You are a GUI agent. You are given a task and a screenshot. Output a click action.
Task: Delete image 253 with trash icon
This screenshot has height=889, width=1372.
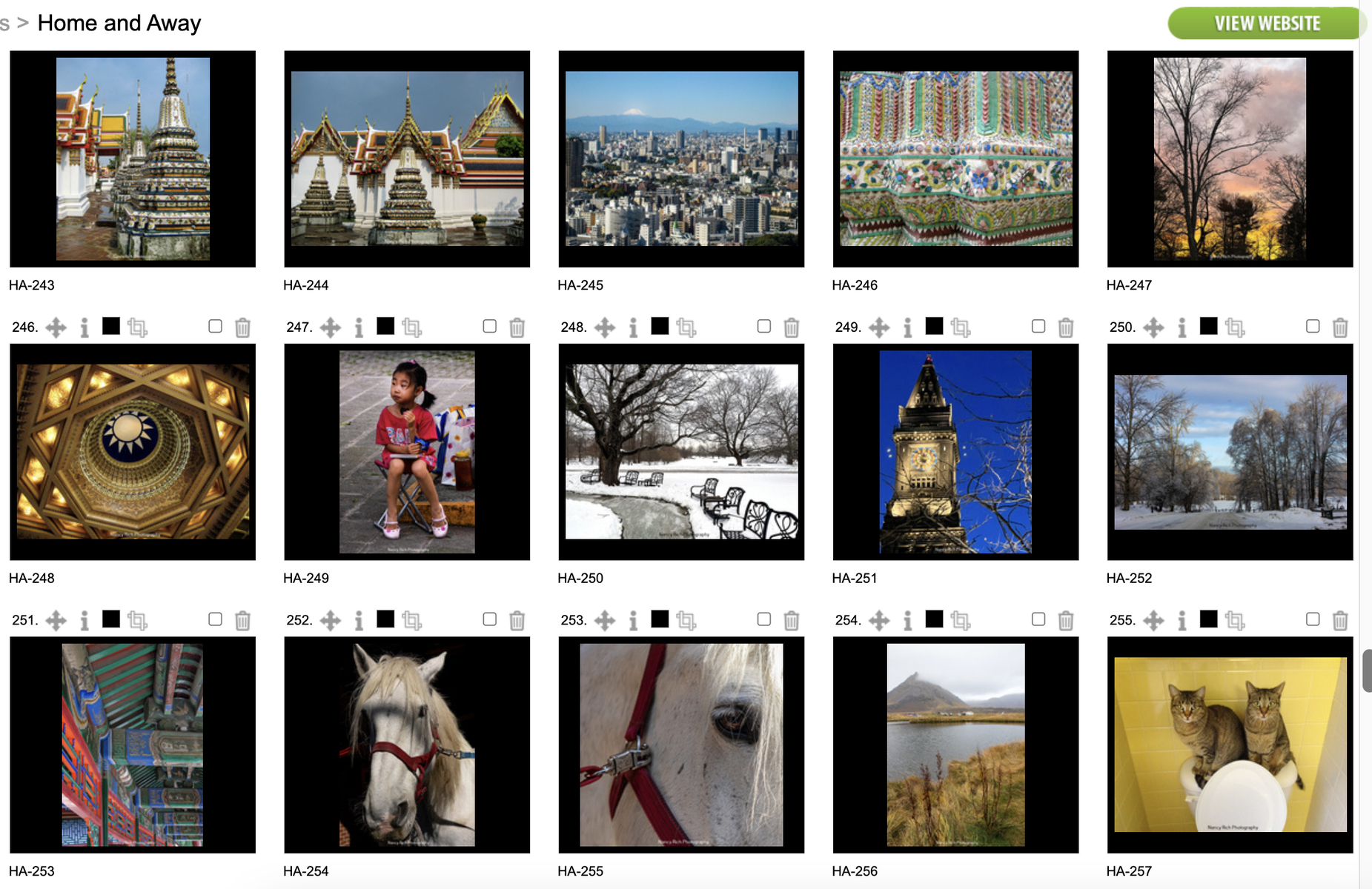pyautogui.click(x=792, y=620)
